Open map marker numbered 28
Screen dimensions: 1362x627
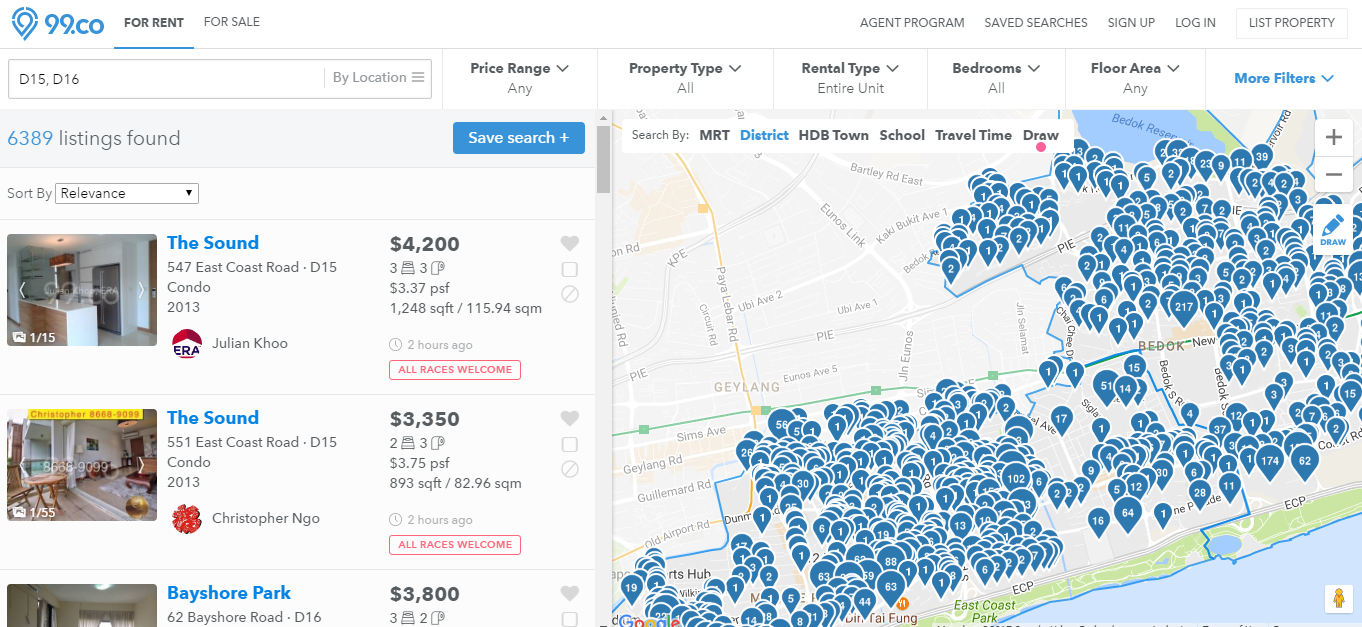point(1200,492)
